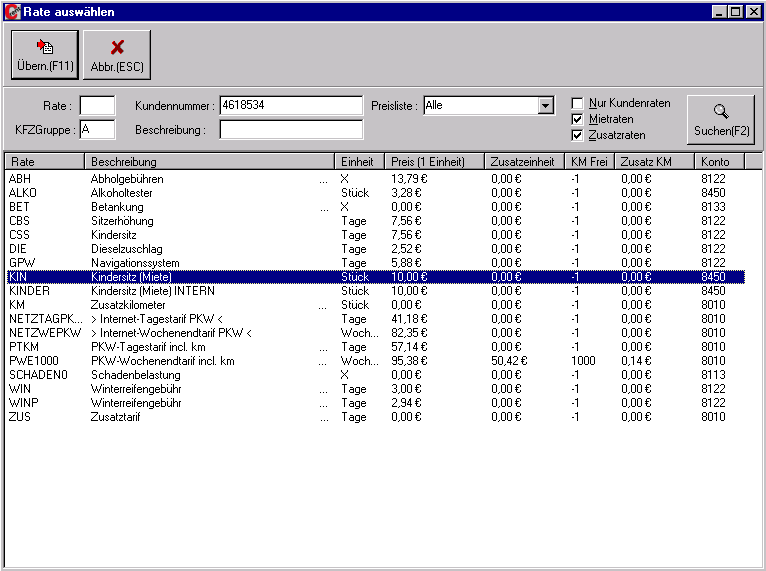Viewport: 766px width, 571px height.
Task: Open the Preisliste dropdown
Action: (x=545, y=105)
